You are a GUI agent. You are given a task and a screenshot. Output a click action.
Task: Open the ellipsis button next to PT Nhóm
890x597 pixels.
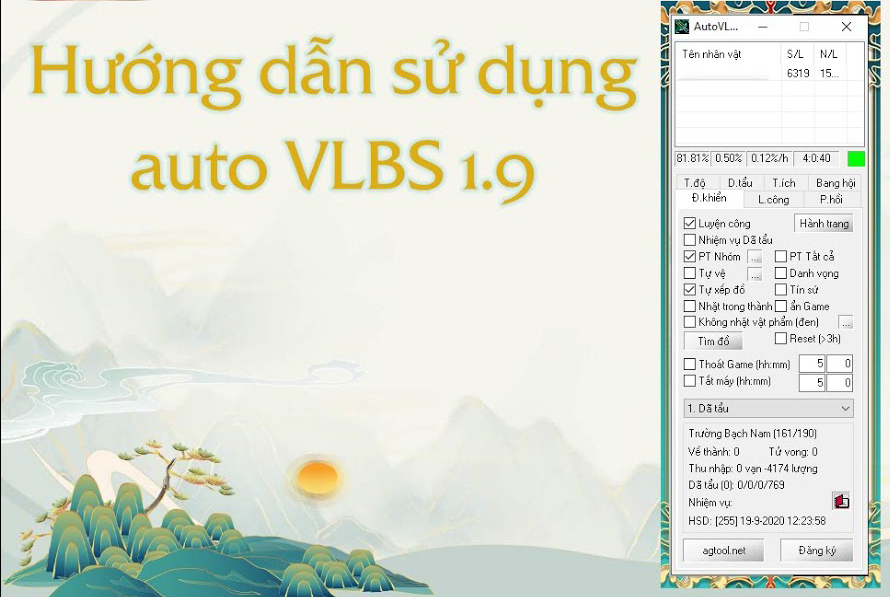(x=755, y=257)
